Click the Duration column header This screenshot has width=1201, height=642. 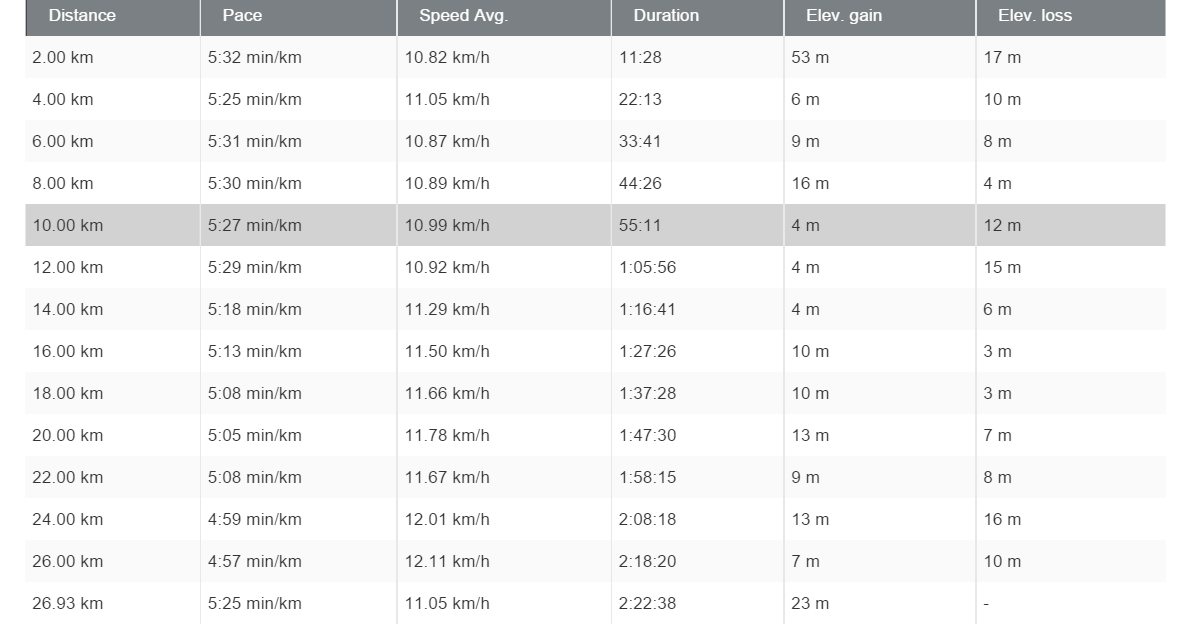[666, 16]
